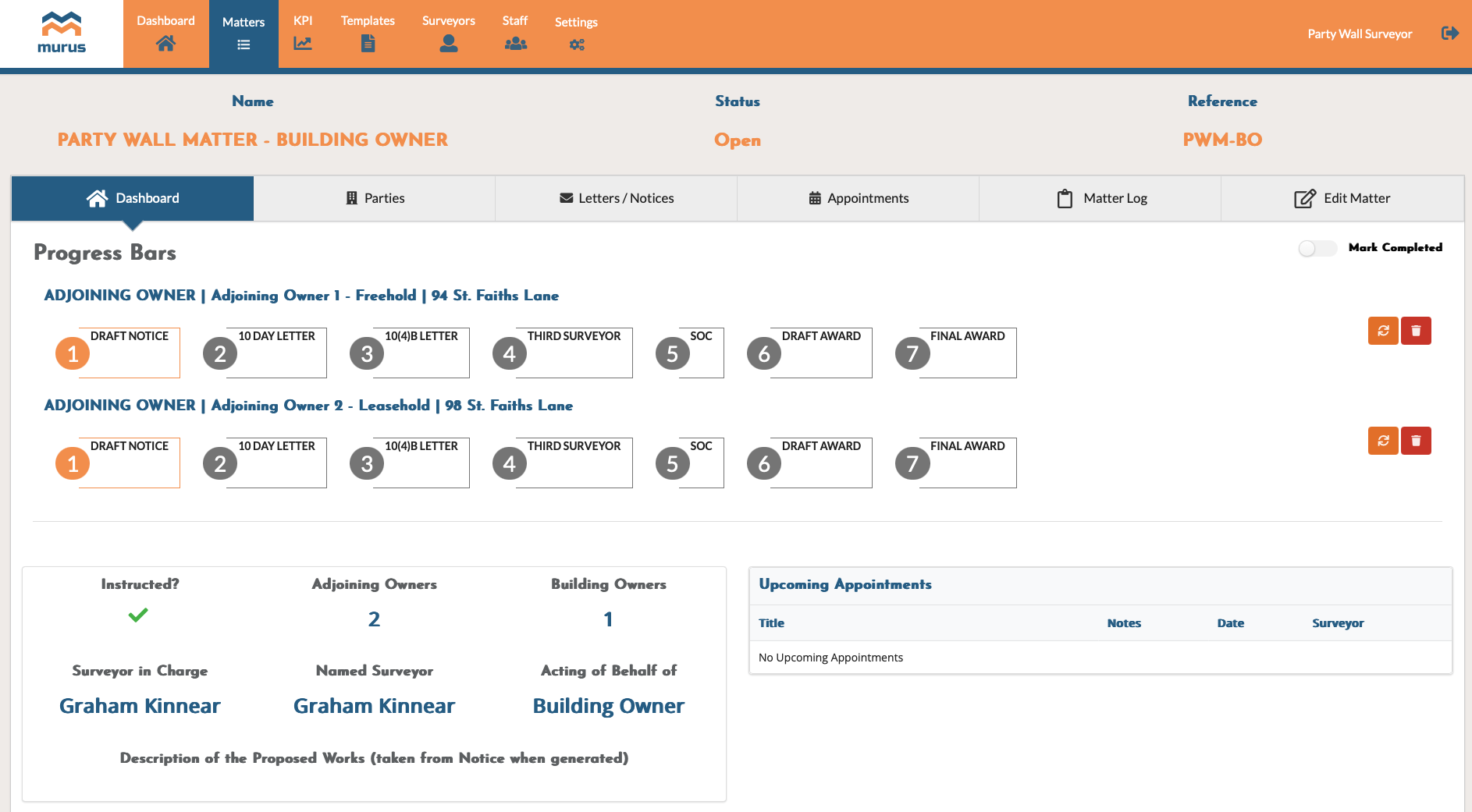Select step 6 Draft Award for 94 St. Faiths Lane
The width and height of the screenshot is (1472, 812).
pos(809,353)
